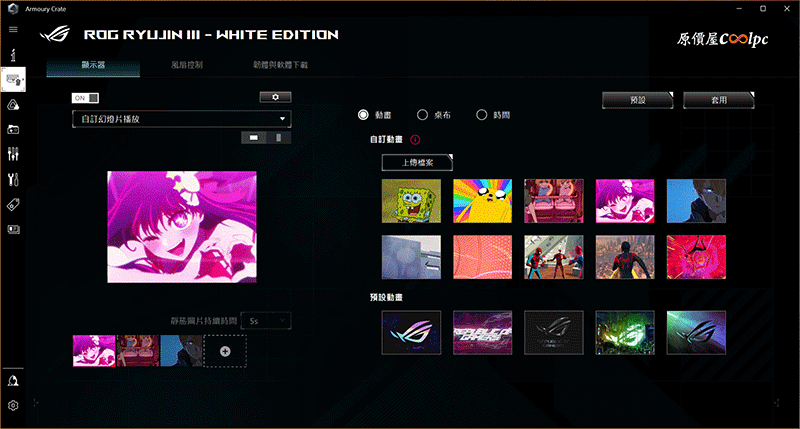Click the ROG logo in header

pos(55,34)
